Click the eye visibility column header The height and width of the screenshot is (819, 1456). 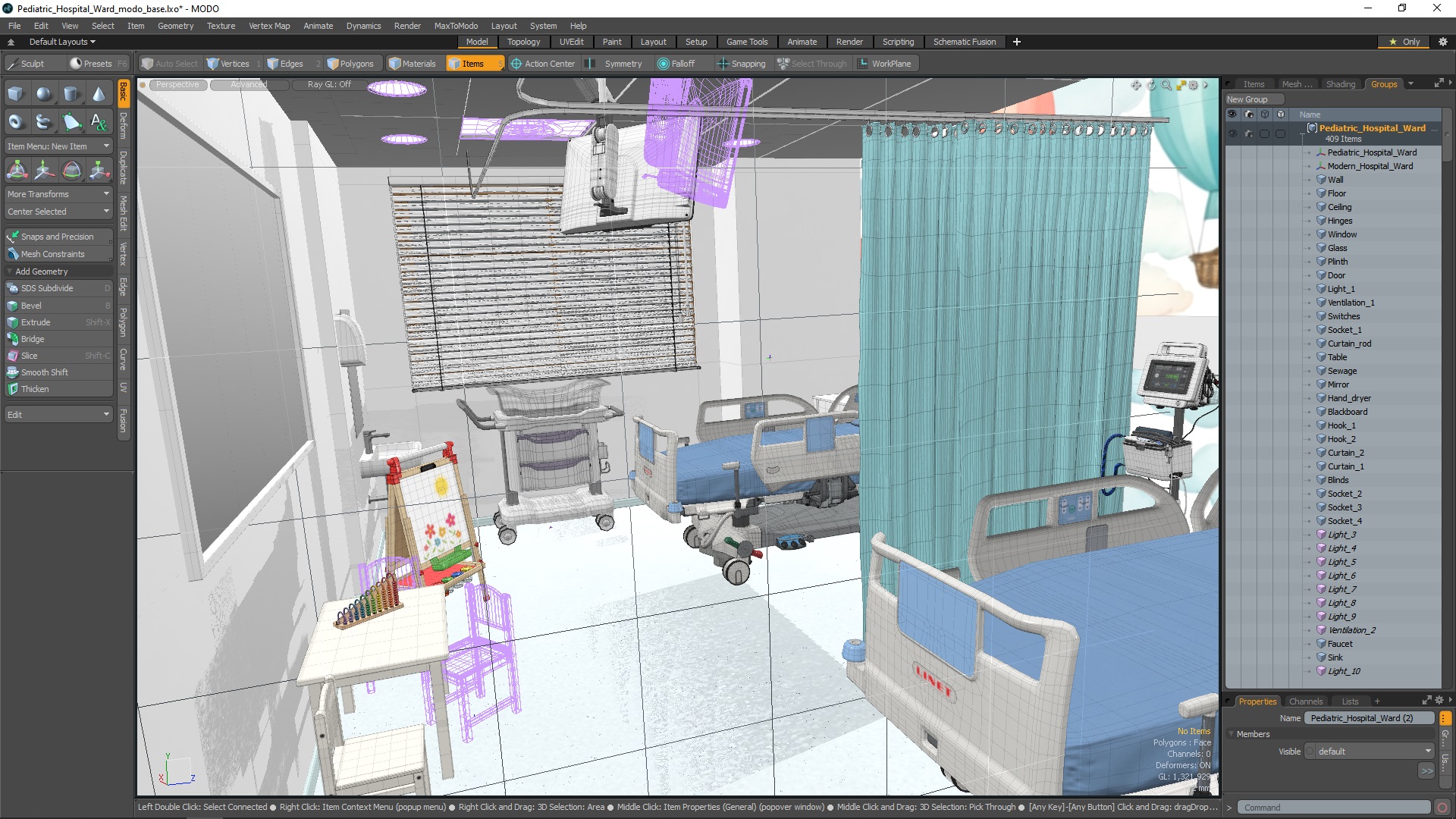tap(1232, 115)
